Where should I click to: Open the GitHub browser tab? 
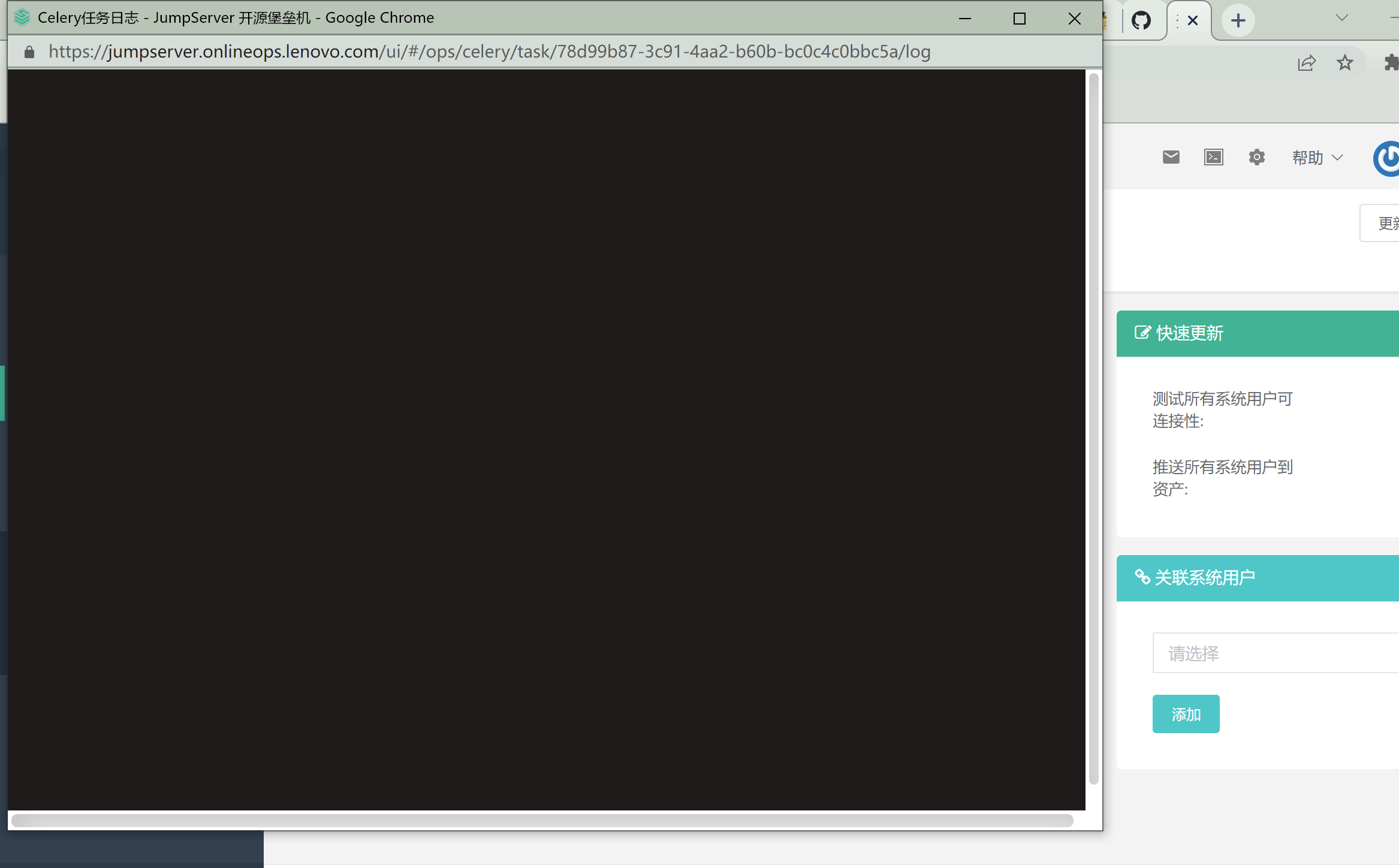(x=1141, y=21)
